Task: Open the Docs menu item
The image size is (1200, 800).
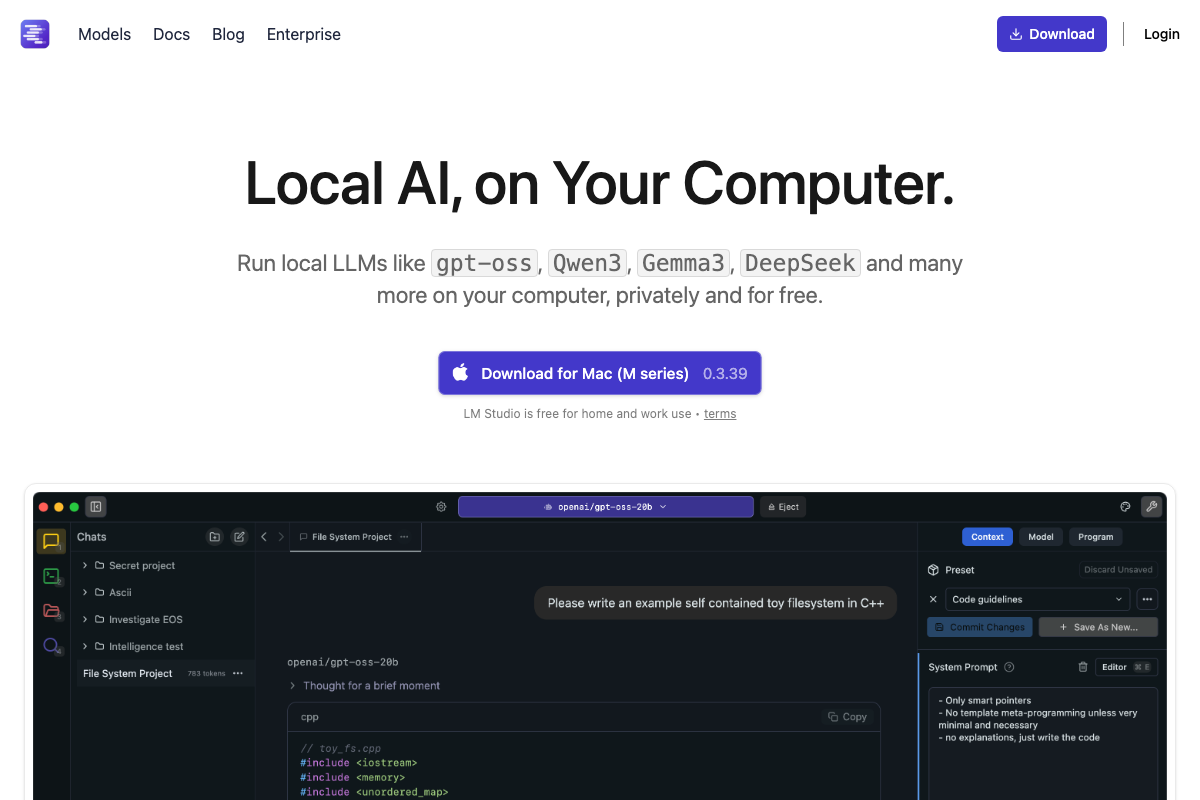Action: 171,34
